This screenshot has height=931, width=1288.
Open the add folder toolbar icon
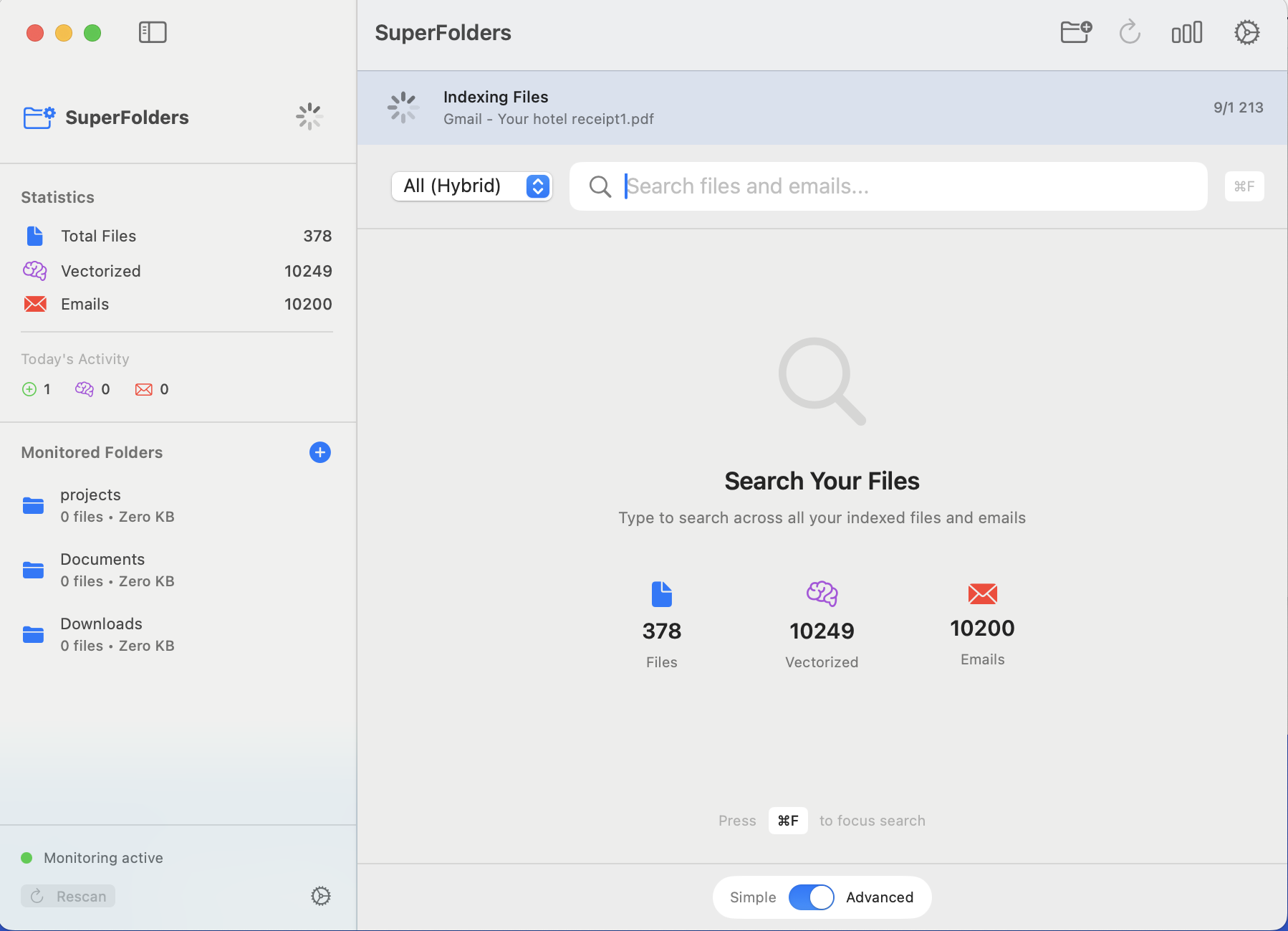pos(1075,32)
